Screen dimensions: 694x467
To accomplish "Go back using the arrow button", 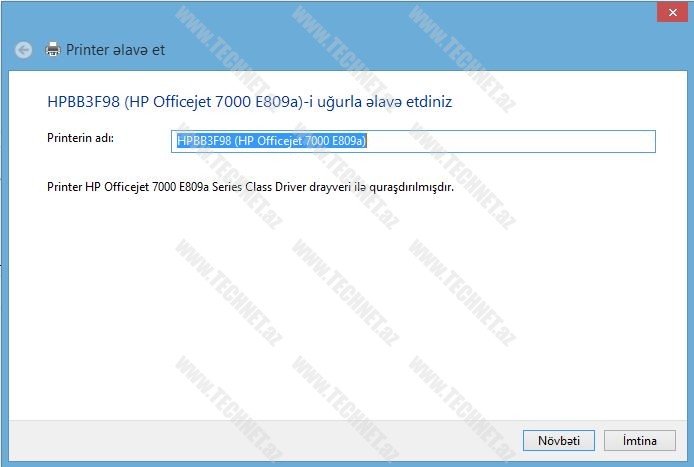I will tap(24, 49).
